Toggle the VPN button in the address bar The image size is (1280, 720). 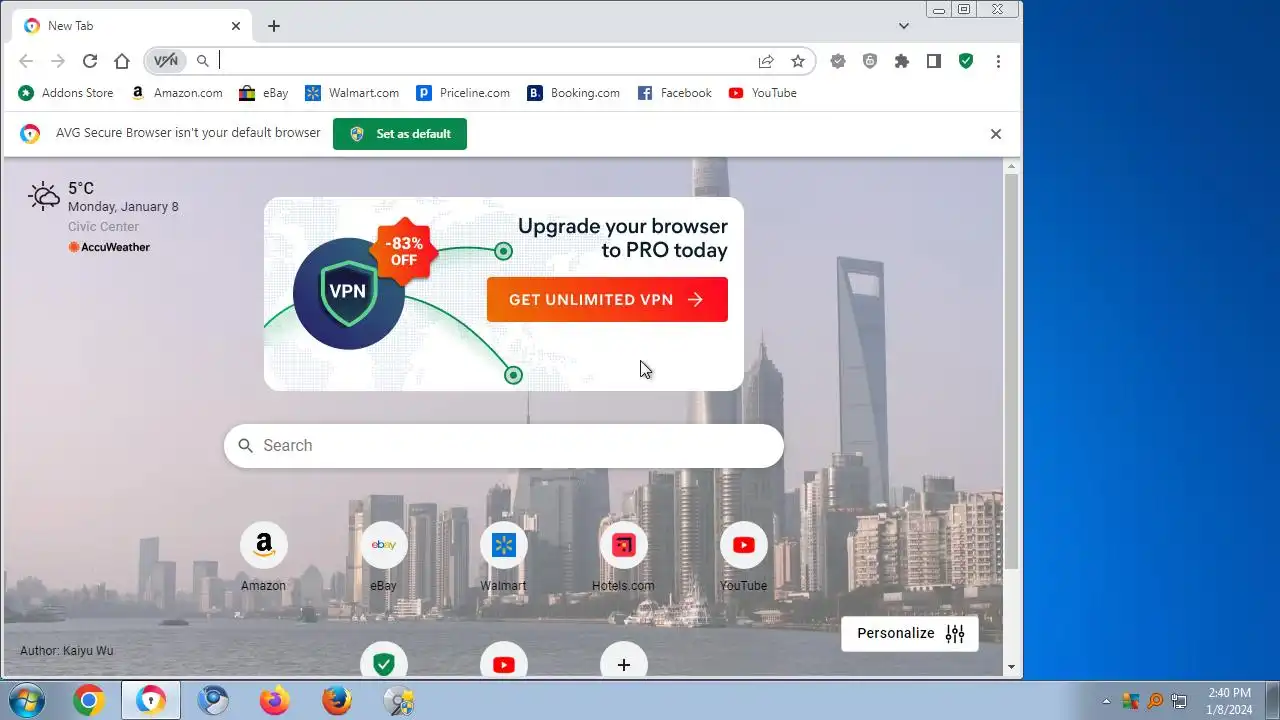coord(166,61)
